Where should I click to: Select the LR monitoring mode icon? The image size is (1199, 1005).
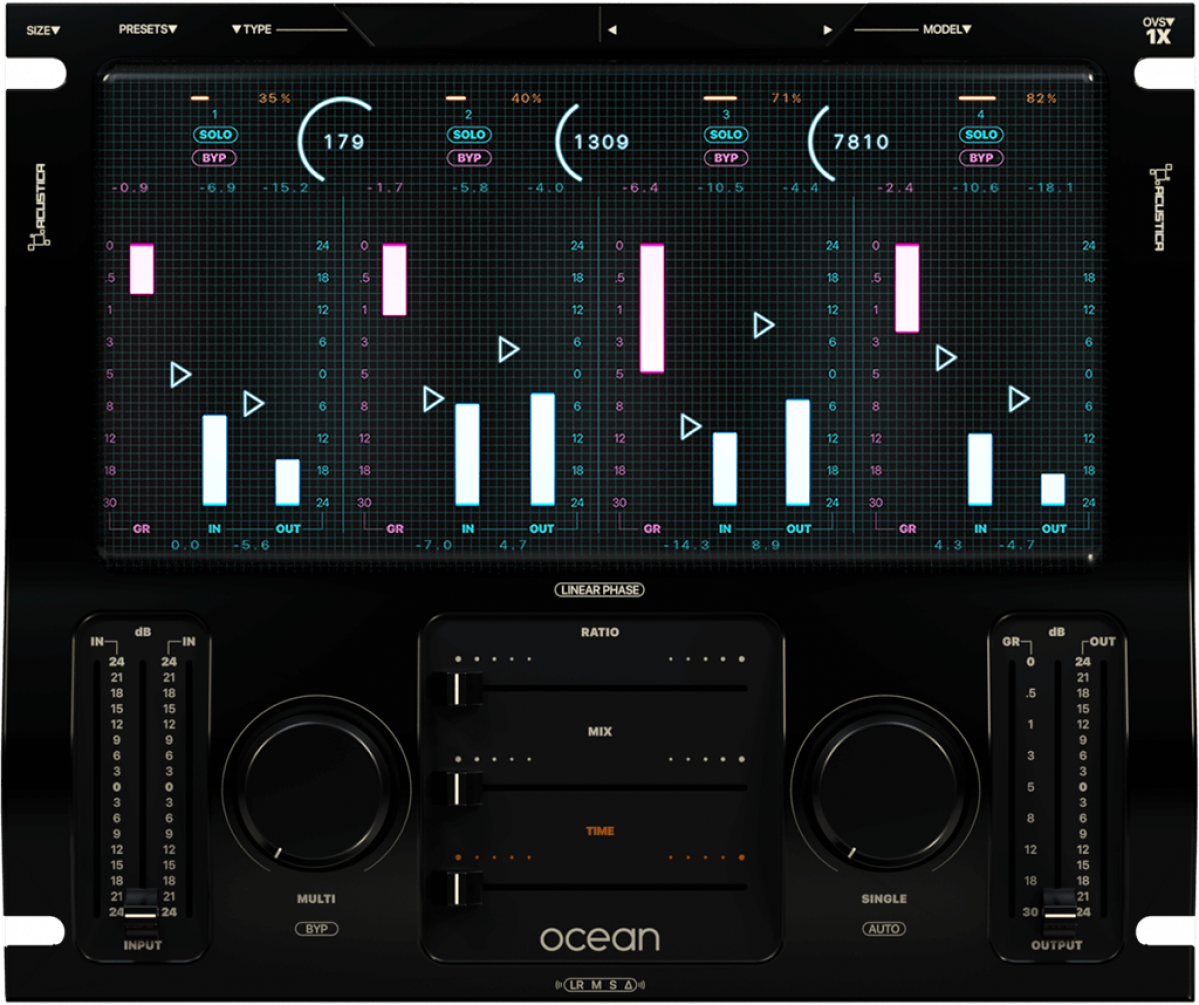point(575,984)
